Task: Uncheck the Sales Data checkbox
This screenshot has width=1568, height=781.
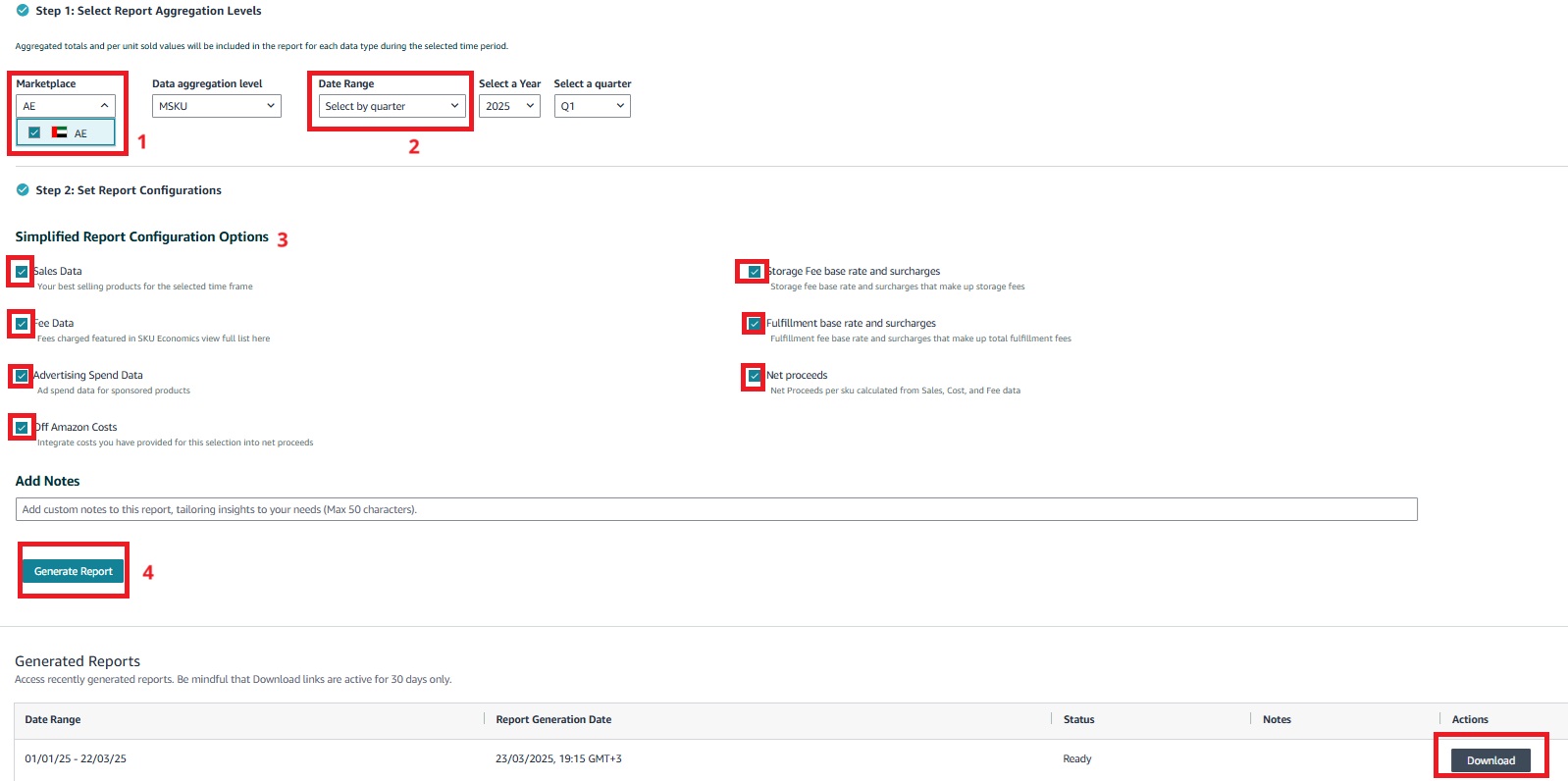Action: coord(22,272)
